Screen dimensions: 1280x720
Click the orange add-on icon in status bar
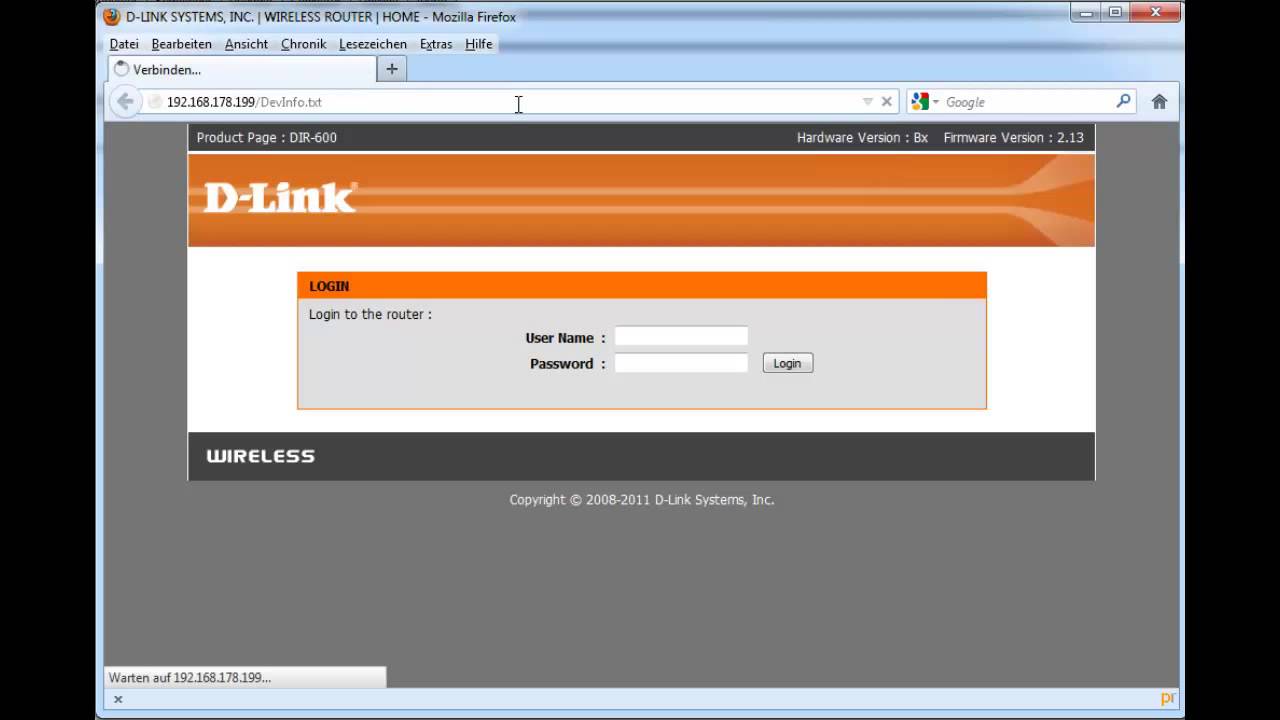[x=1167, y=699]
